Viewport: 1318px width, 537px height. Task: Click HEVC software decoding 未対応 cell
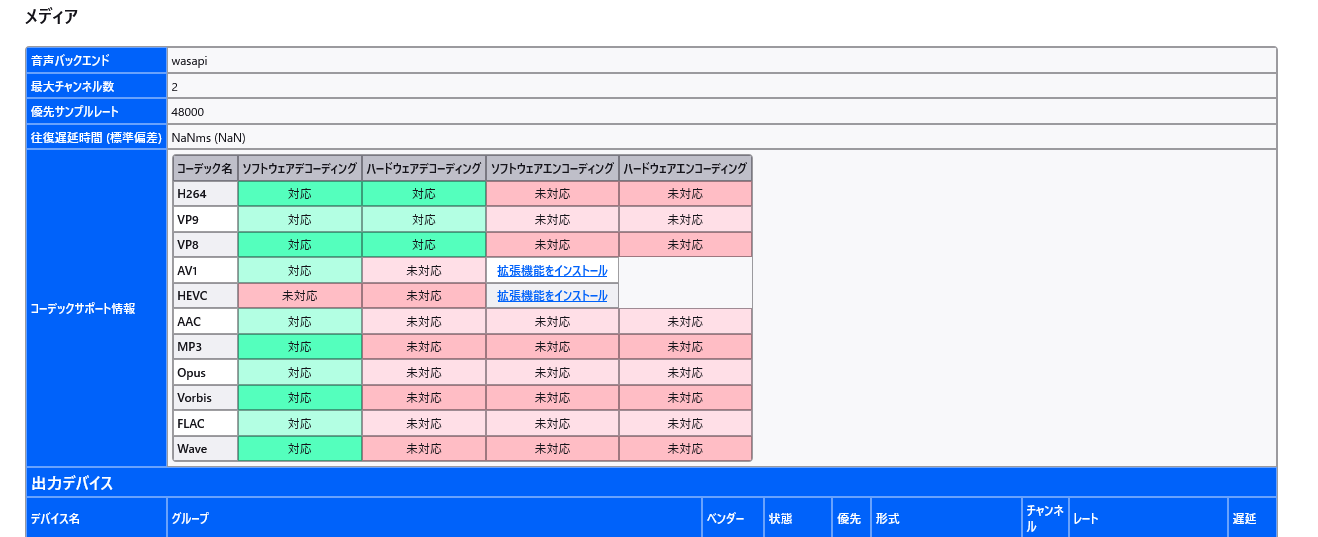[300, 296]
